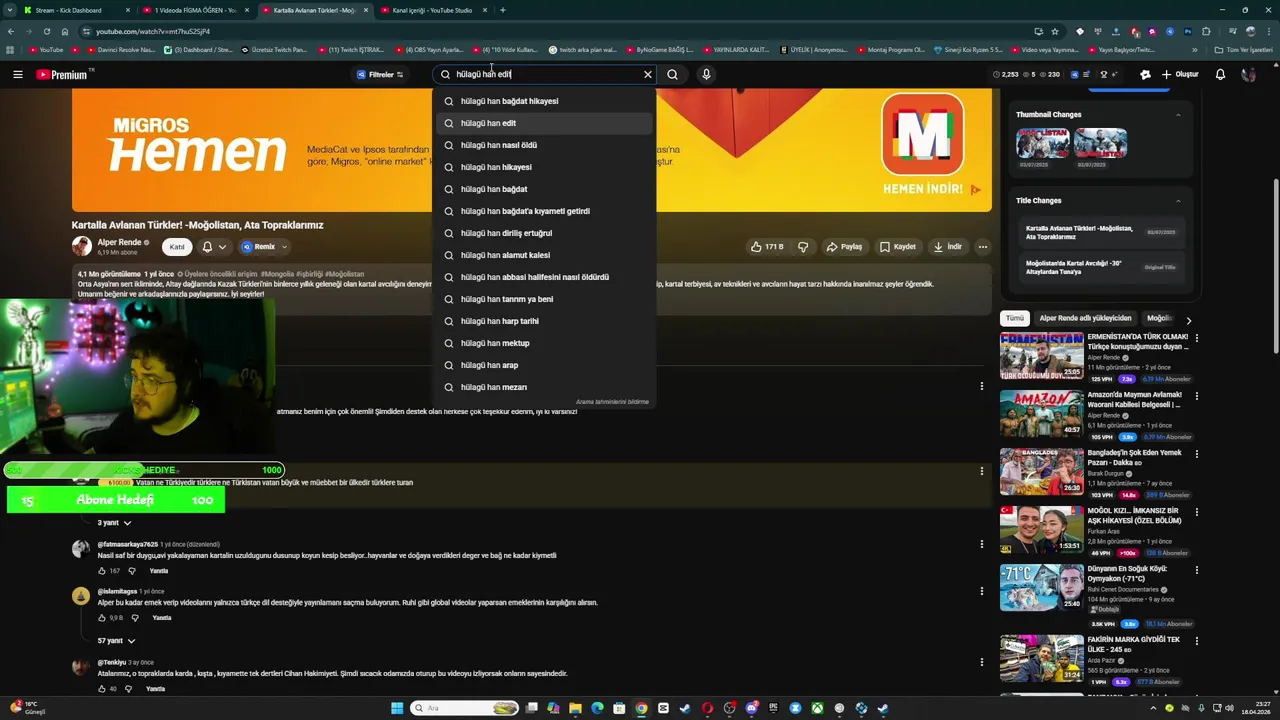
Task: Select suggestion 'hülagü han alamut kalesi'
Action: (544, 255)
